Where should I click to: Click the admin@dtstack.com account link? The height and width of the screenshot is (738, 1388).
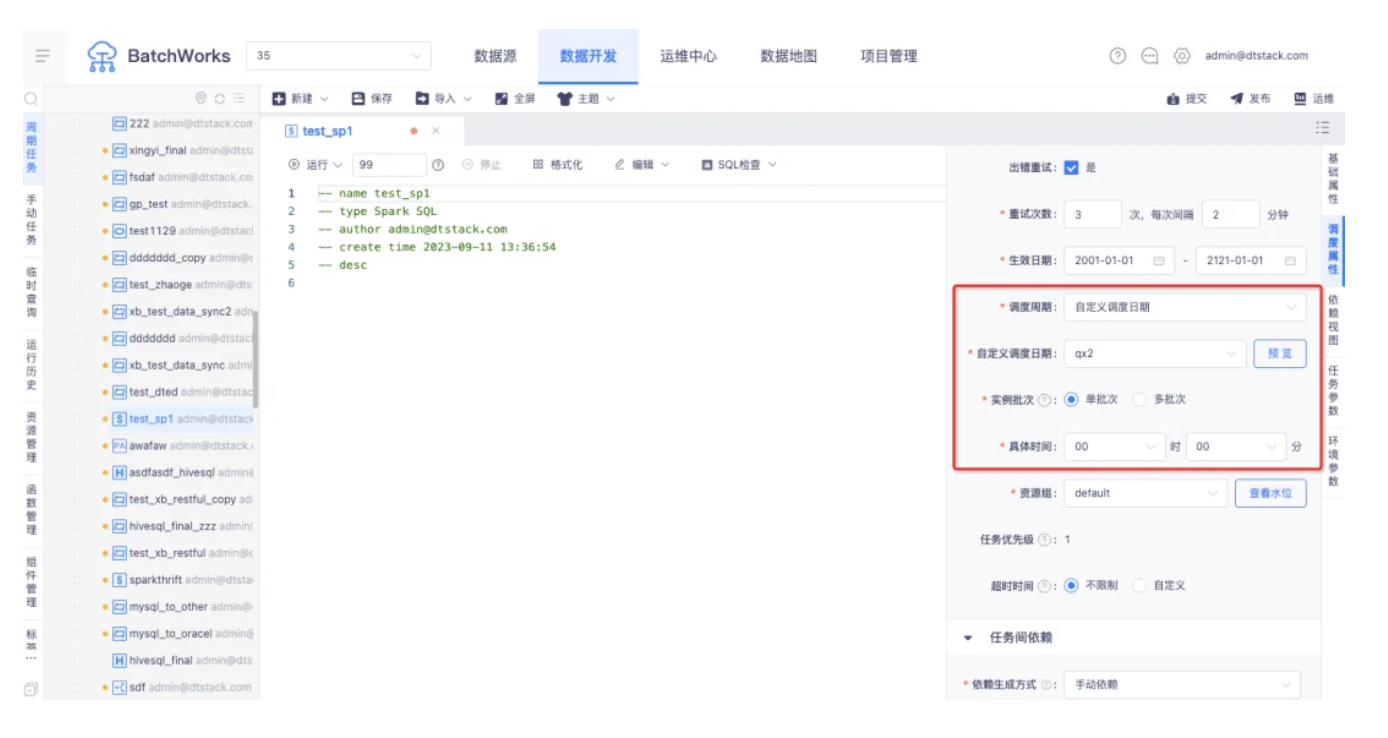click(1257, 56)
